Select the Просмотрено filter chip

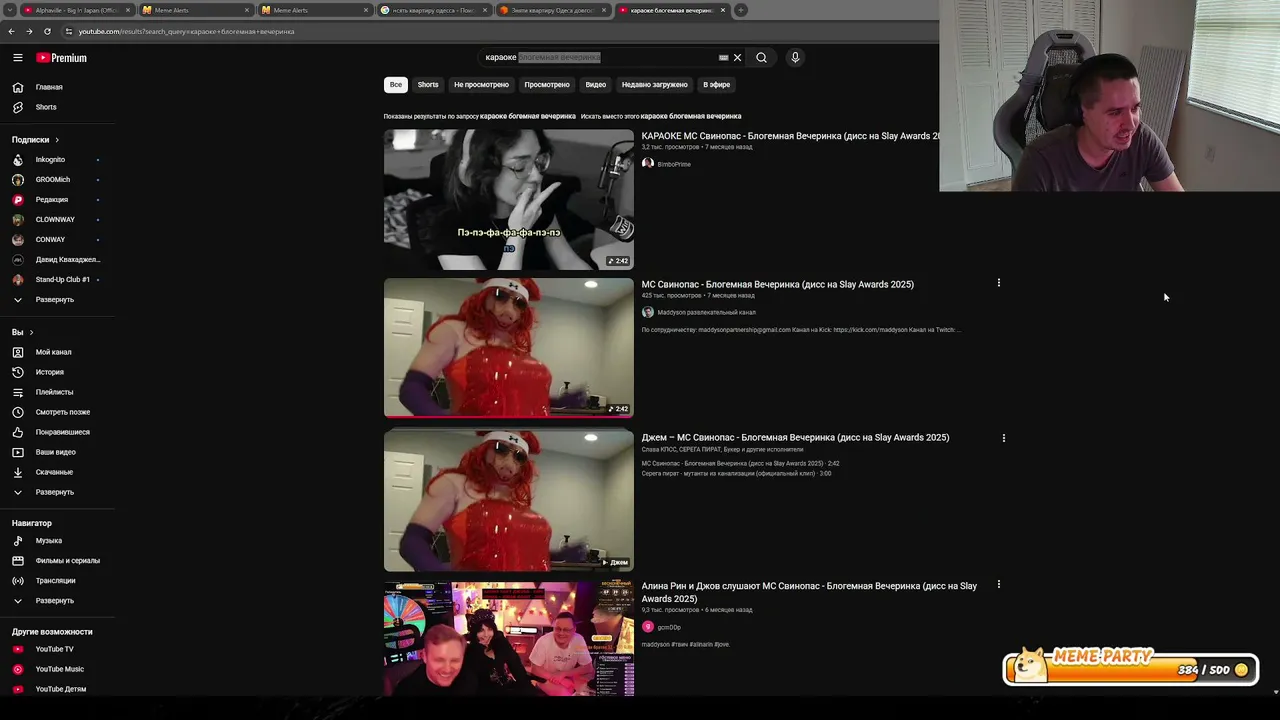pyautogui.click(x=547, y=85)
